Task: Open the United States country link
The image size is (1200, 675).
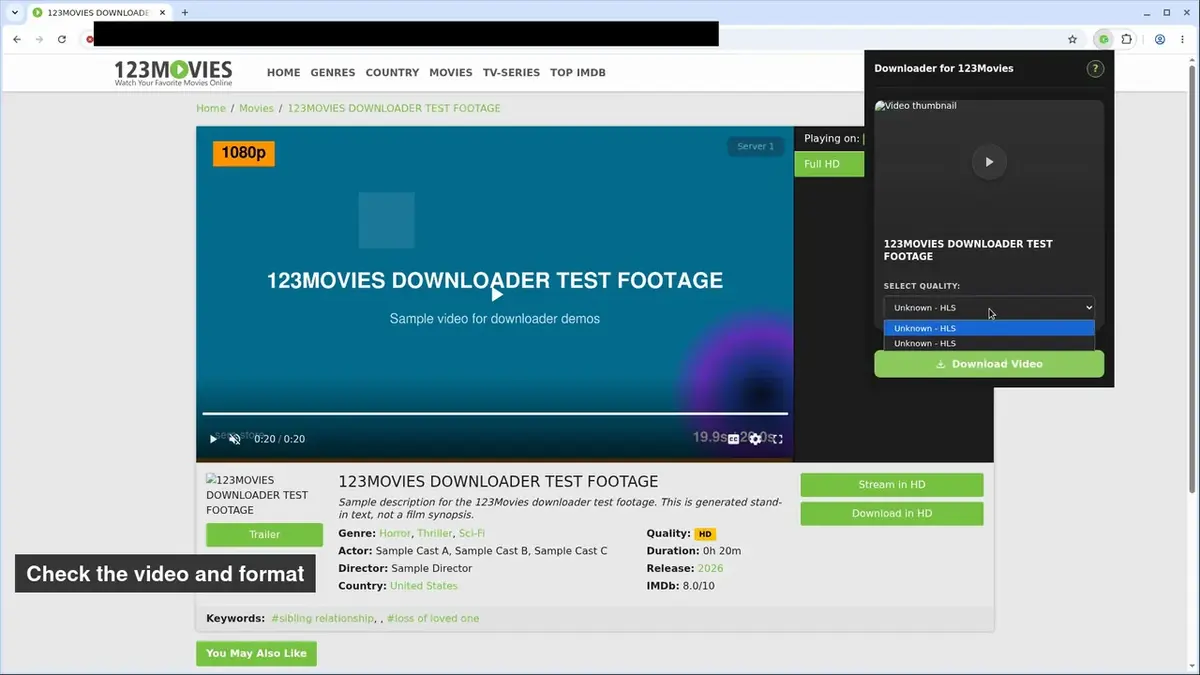Action: pyautogui.click(x=424, y=586)
